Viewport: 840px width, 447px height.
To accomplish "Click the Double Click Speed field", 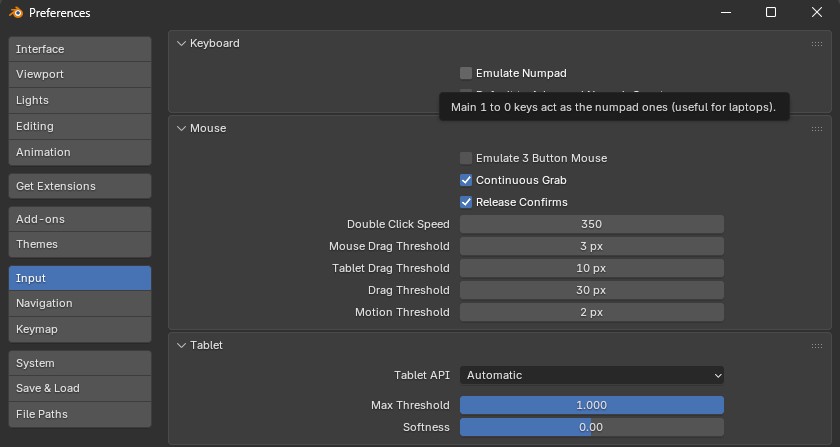I will coord(591,224).
